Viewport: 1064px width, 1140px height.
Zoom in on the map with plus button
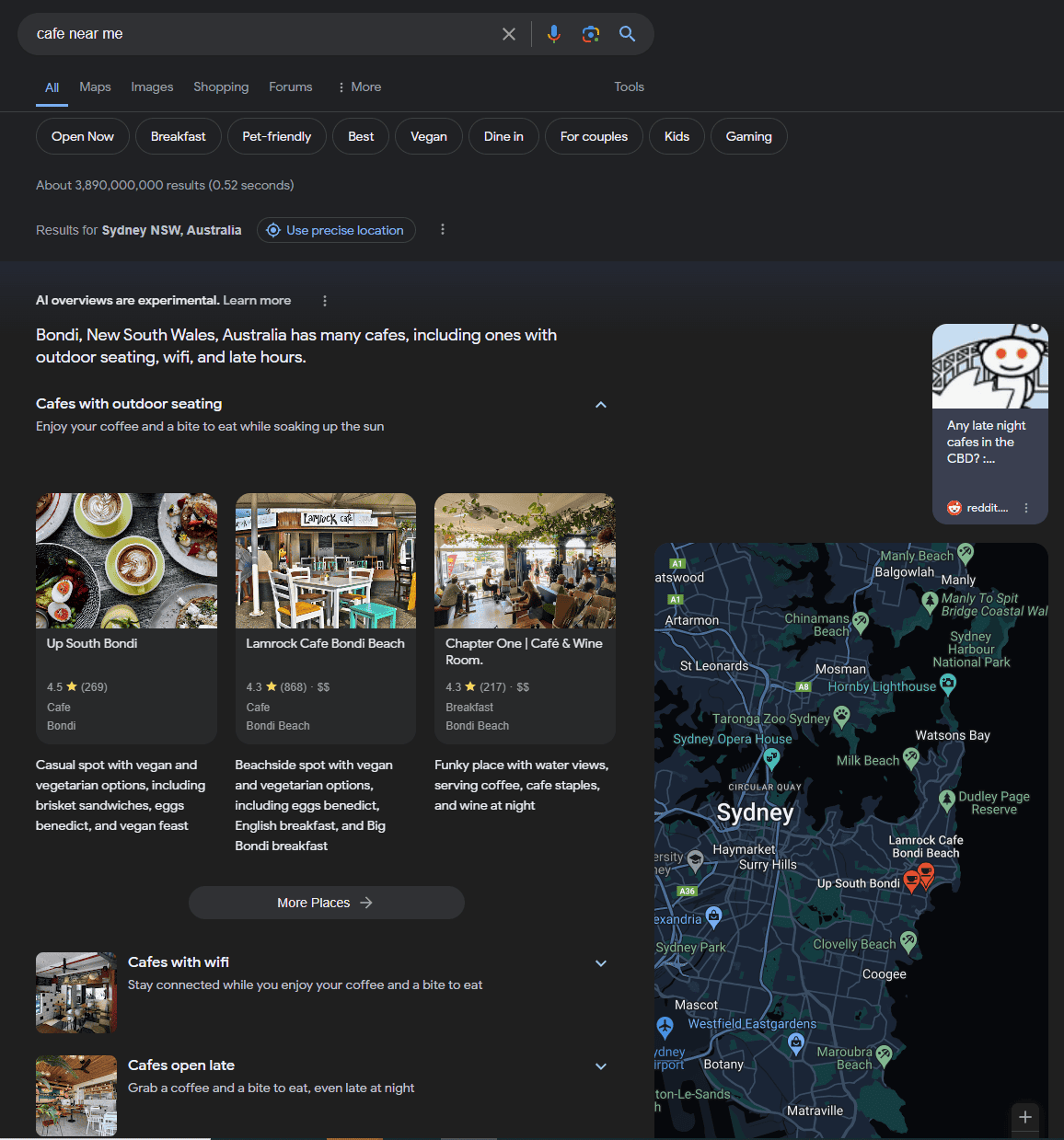tap(1025, 1117)
